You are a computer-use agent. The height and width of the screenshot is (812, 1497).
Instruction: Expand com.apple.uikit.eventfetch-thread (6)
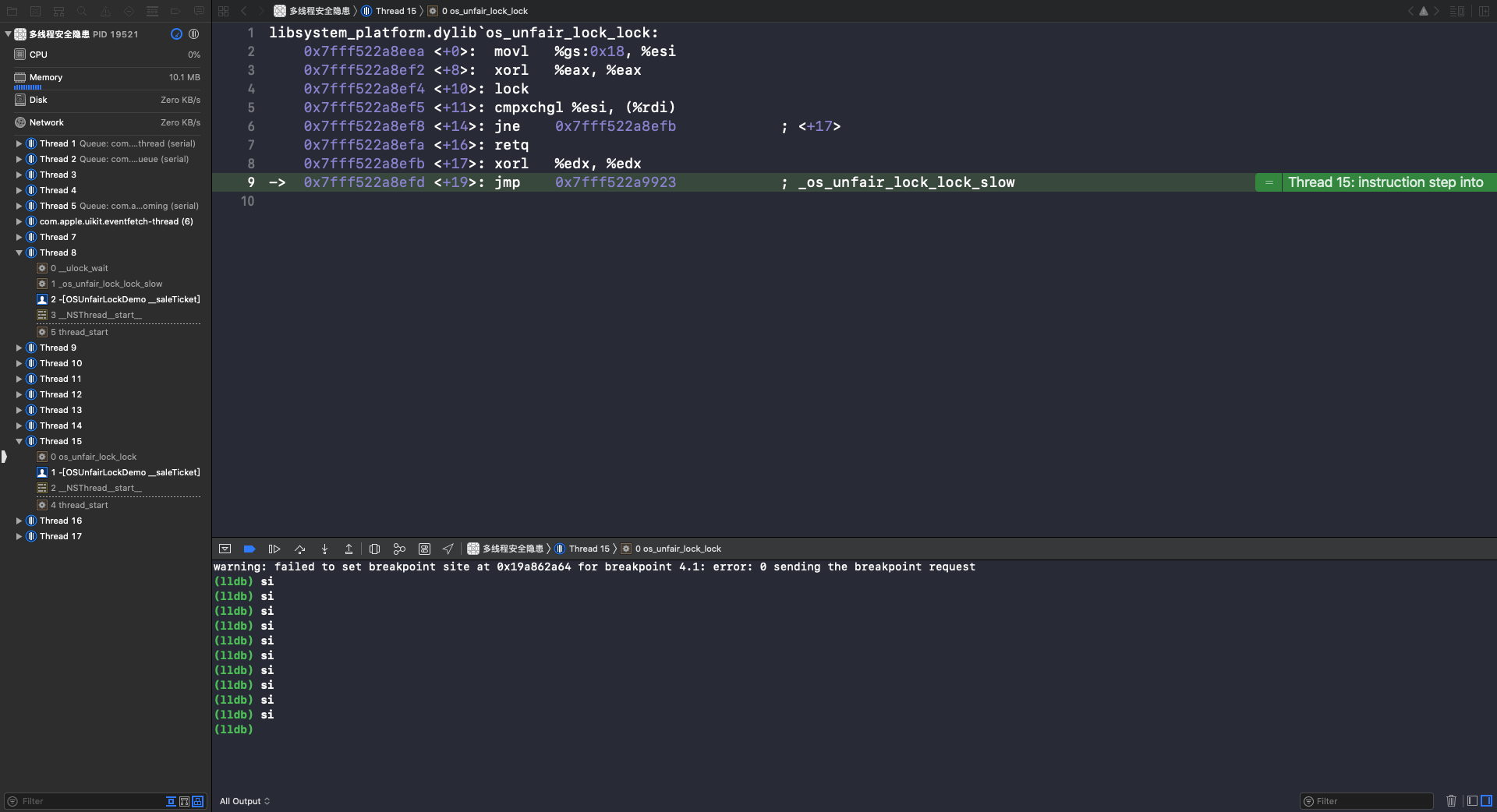coord(19,221)
